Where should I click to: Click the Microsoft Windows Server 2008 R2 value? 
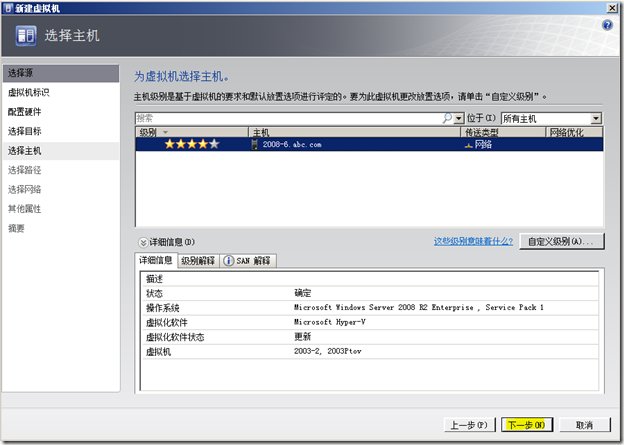pyautogui.click(x=419, y=307)
